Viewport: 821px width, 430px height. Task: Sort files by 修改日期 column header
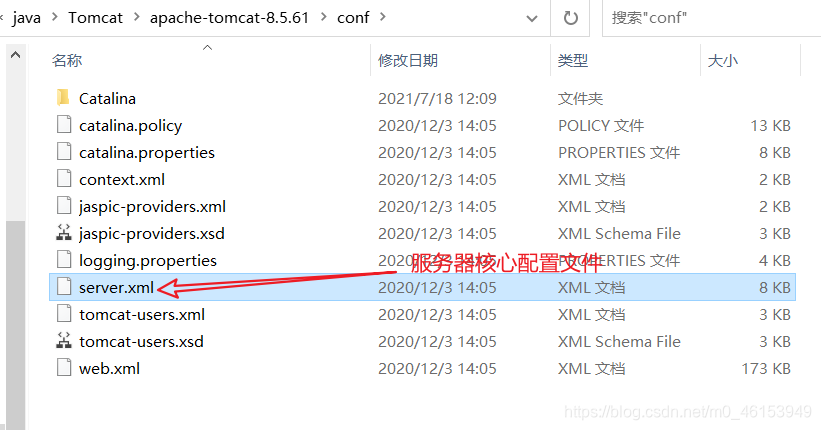coord(408,60)
